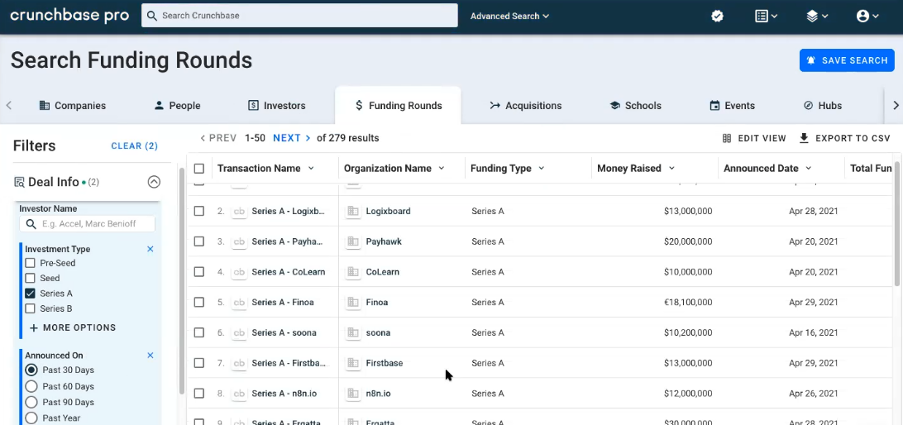
Task: Open the layers stack icon menu
Action: (817, 16)
